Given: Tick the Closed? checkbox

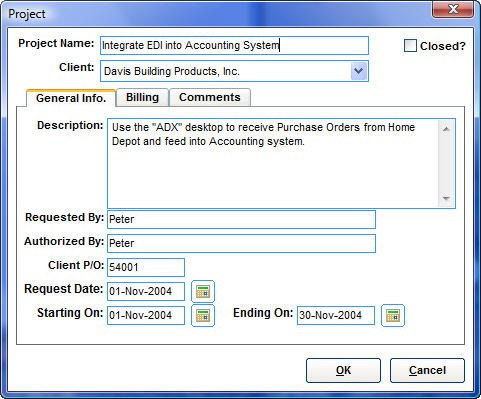Looking at the screenshot, I should (410, 46).
